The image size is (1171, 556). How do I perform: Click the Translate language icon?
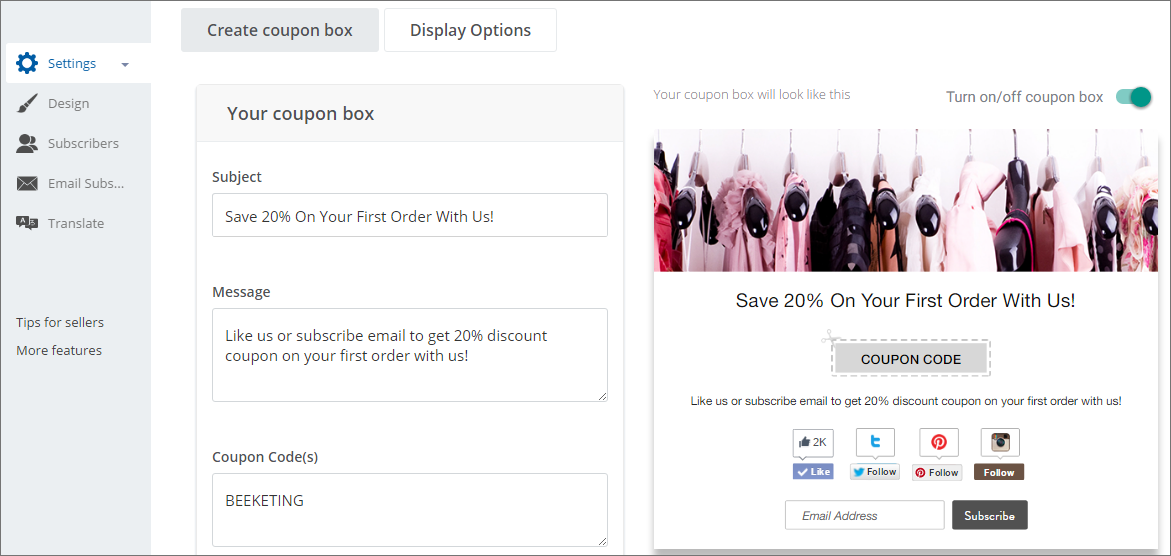tap(27, 223)
